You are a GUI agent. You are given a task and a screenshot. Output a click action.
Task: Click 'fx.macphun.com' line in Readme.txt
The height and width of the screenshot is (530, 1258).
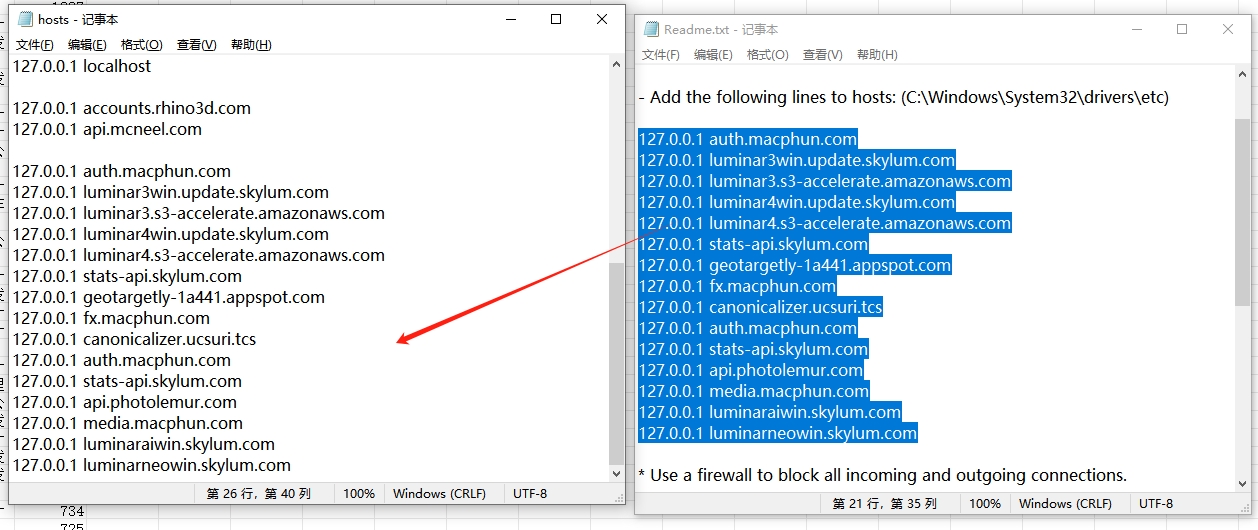pos(737,286)
